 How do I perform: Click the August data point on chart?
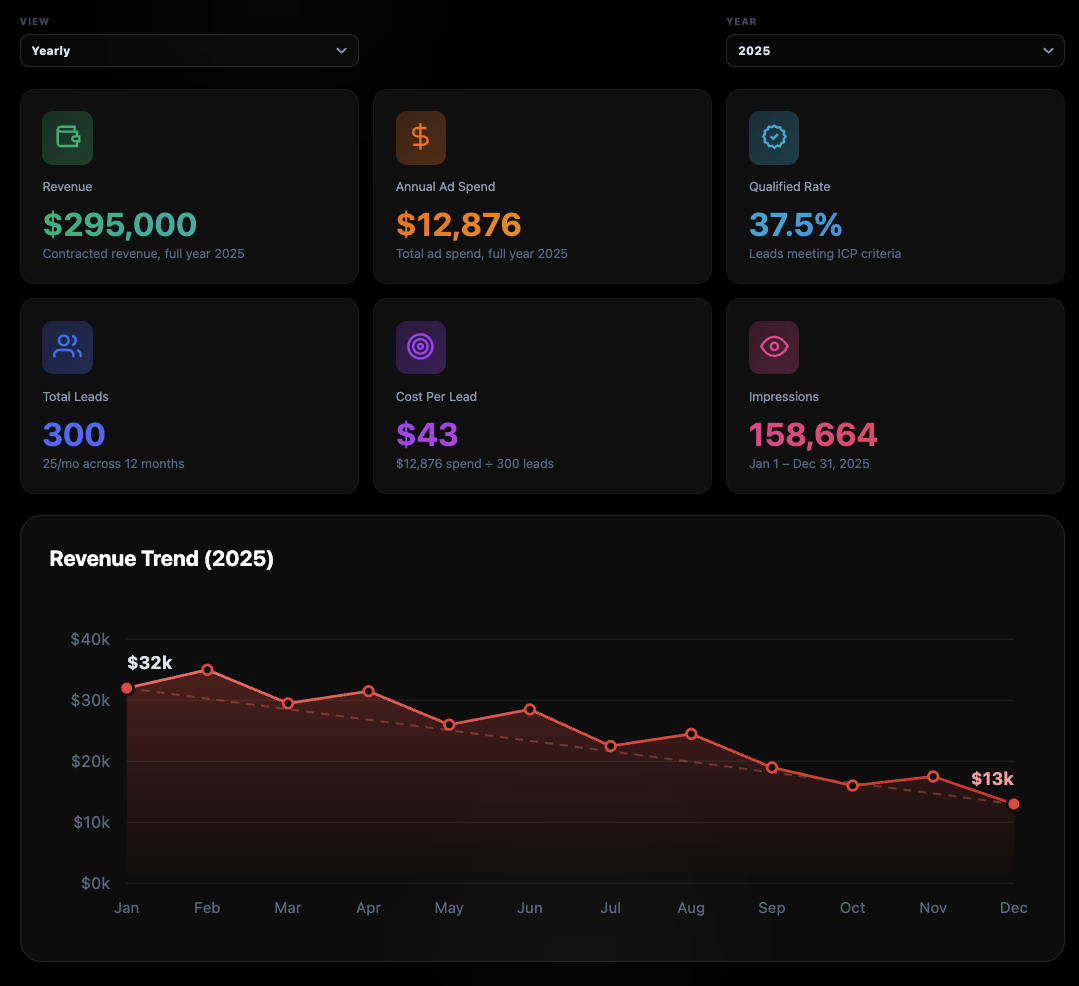691,733
